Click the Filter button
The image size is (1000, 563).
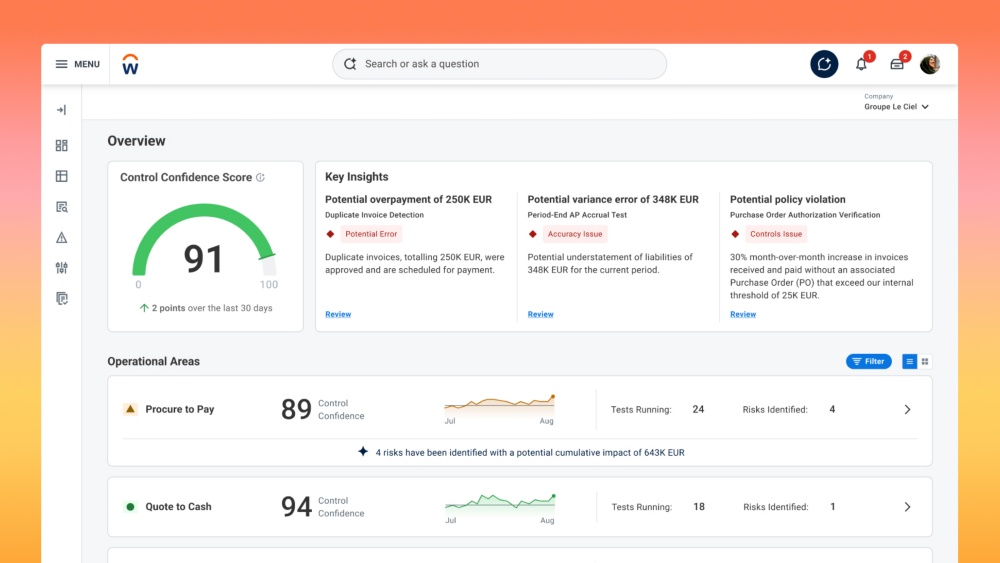868,361
